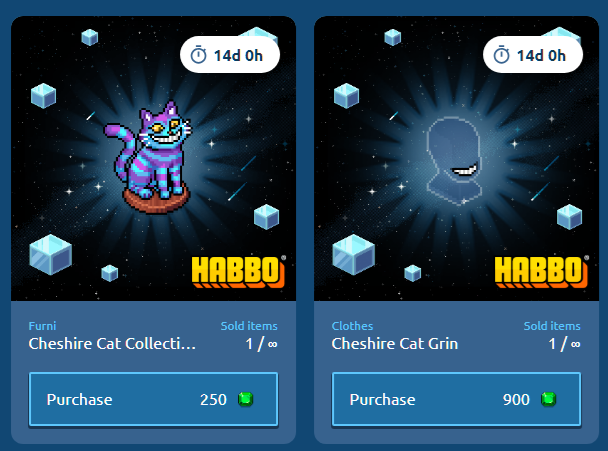This screenshot has width=608, height=451.
Task: Click the Cheshire Cat Grin head image
Action: pyautogui.click(x=454, y=161)
